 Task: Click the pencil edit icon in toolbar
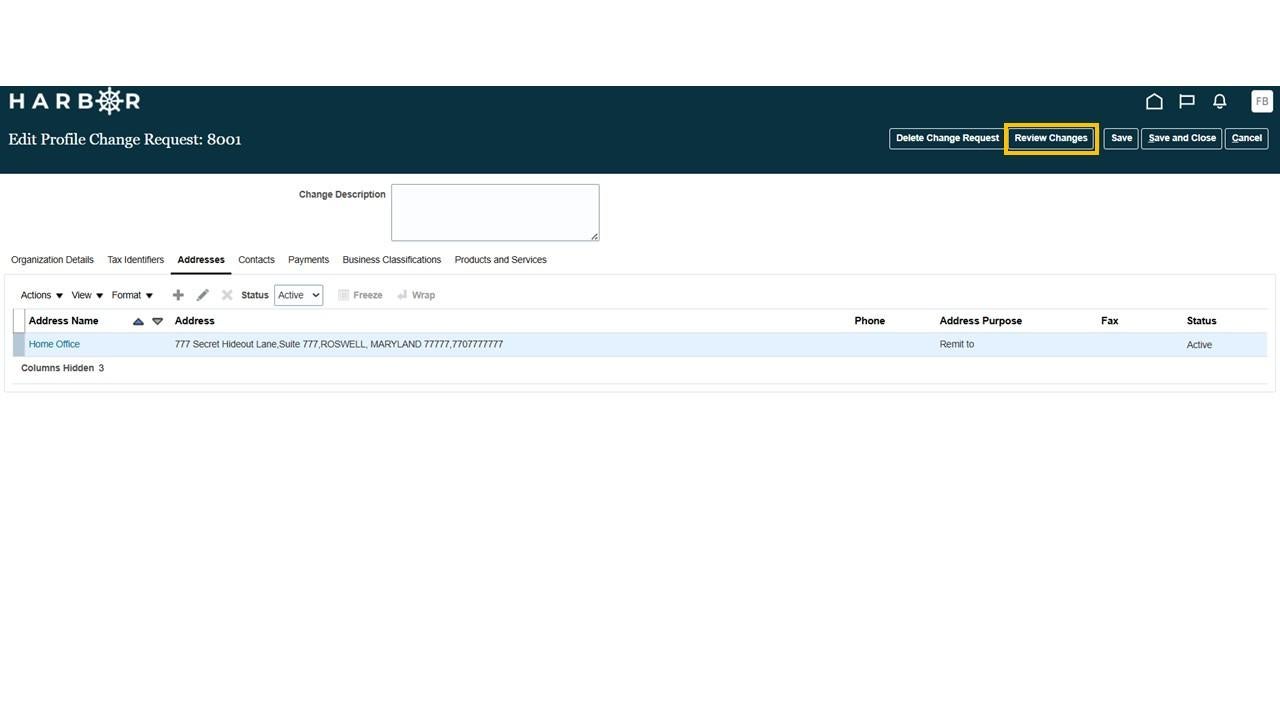point(203,295)
